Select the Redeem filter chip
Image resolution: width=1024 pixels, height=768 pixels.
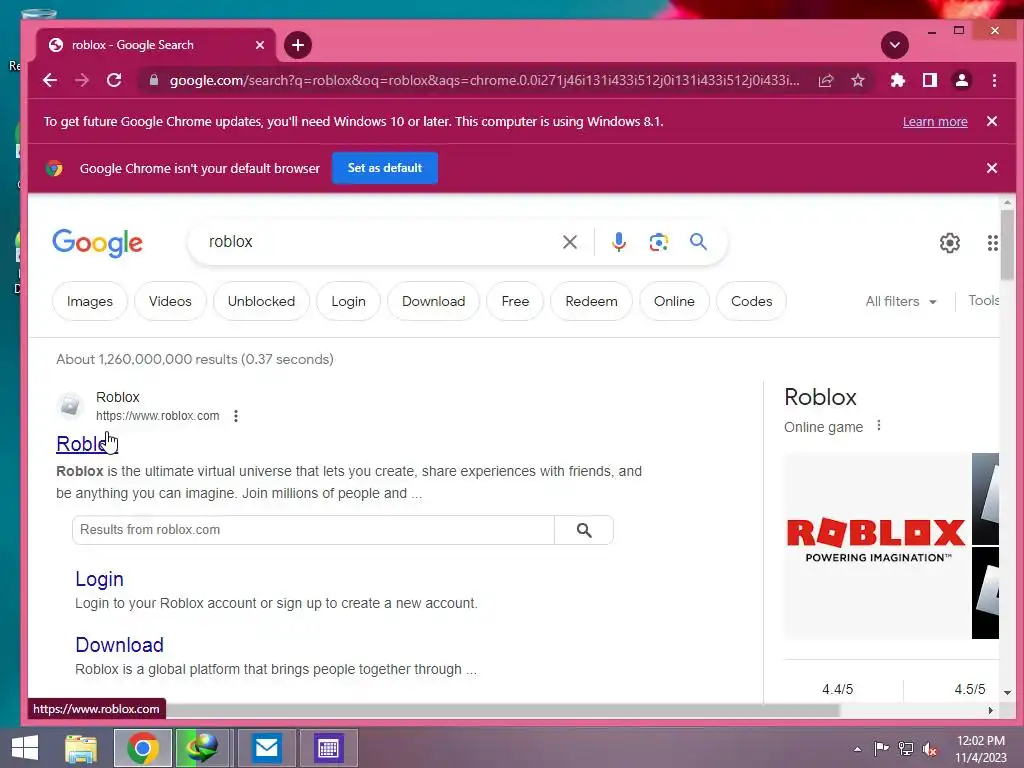(x=591, y=301)
